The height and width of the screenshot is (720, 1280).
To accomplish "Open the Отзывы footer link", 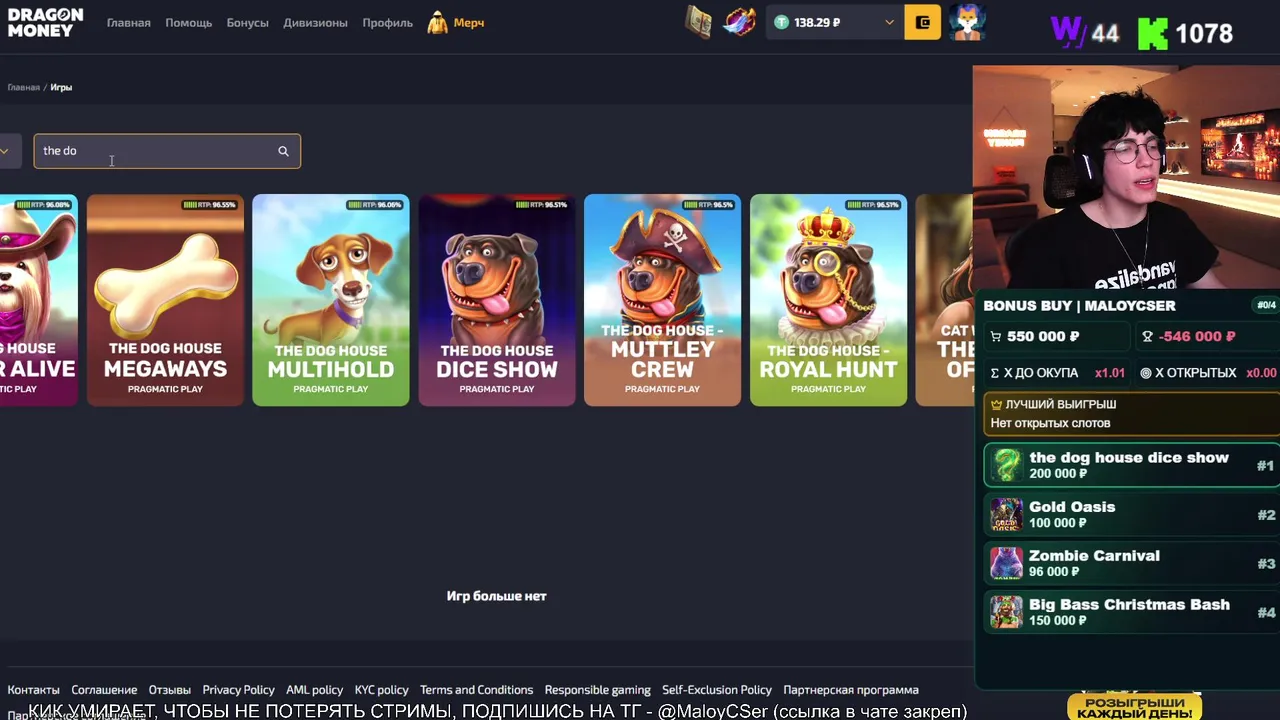I will click(170, 690).
